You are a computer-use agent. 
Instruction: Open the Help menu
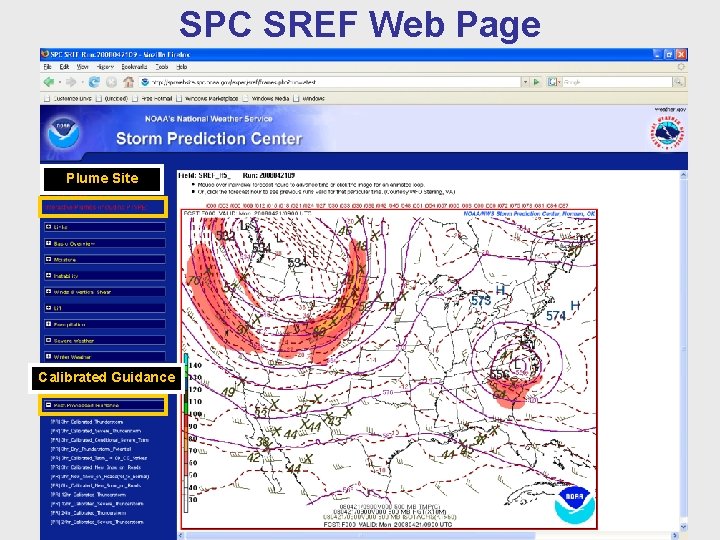click(x=182, y=67)
